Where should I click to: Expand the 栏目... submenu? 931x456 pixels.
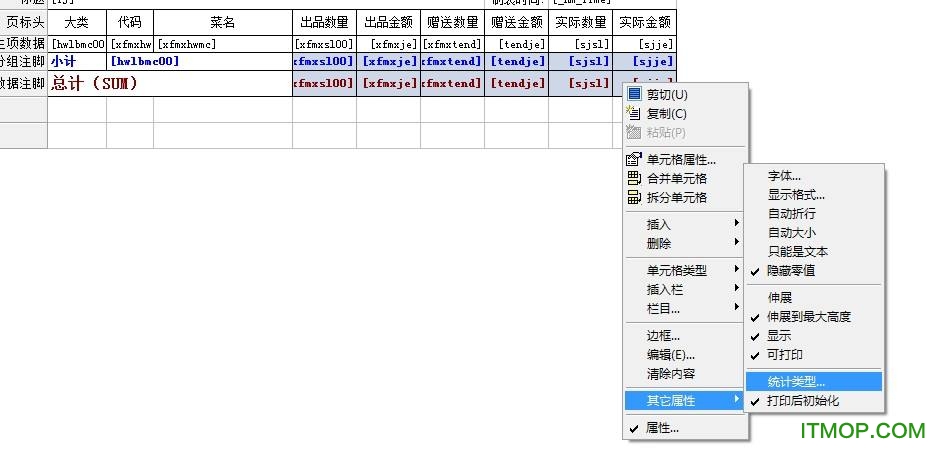pos(685,309)
